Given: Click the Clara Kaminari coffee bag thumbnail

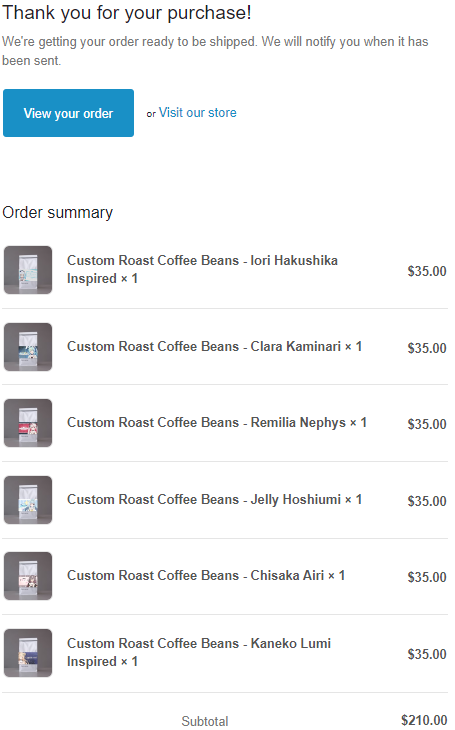Looking at the screenshot, I should (x=28, y=347).
